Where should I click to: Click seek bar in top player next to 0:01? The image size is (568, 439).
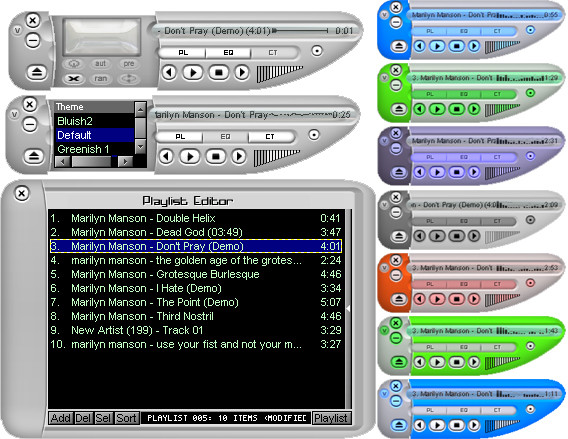pyautogui.click(x=301, y=31)
